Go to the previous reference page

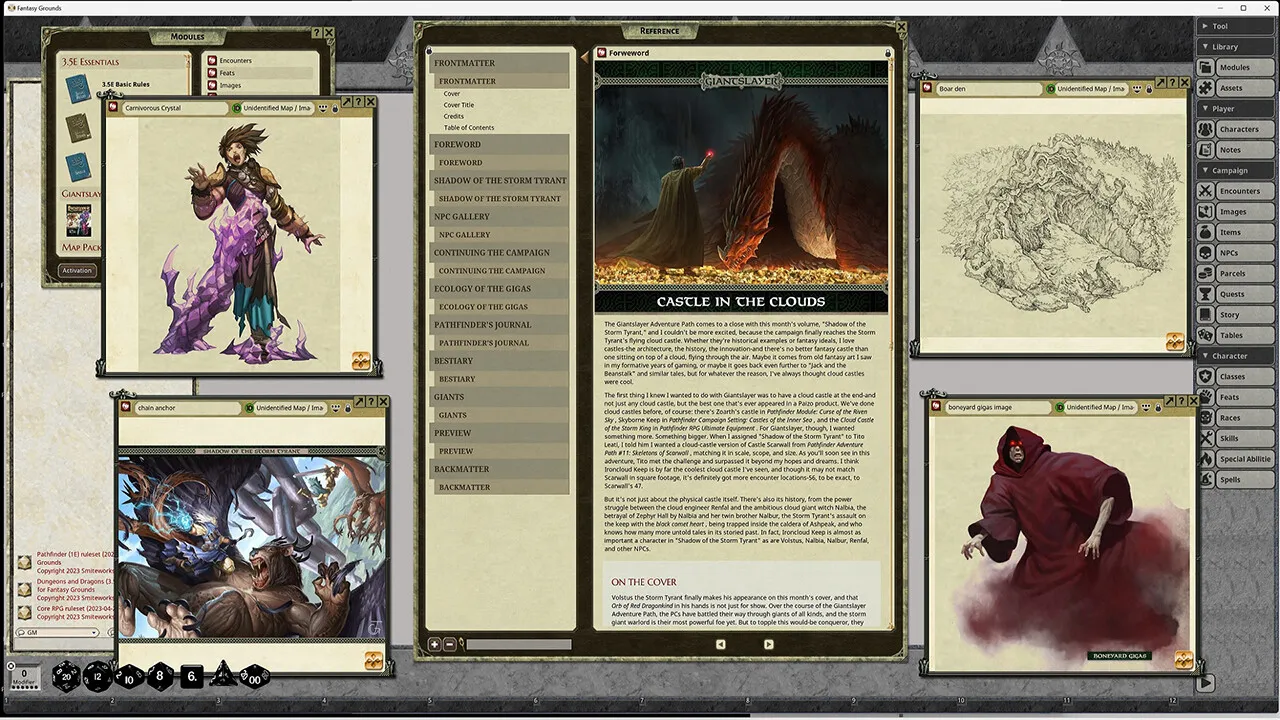(720, 645)
